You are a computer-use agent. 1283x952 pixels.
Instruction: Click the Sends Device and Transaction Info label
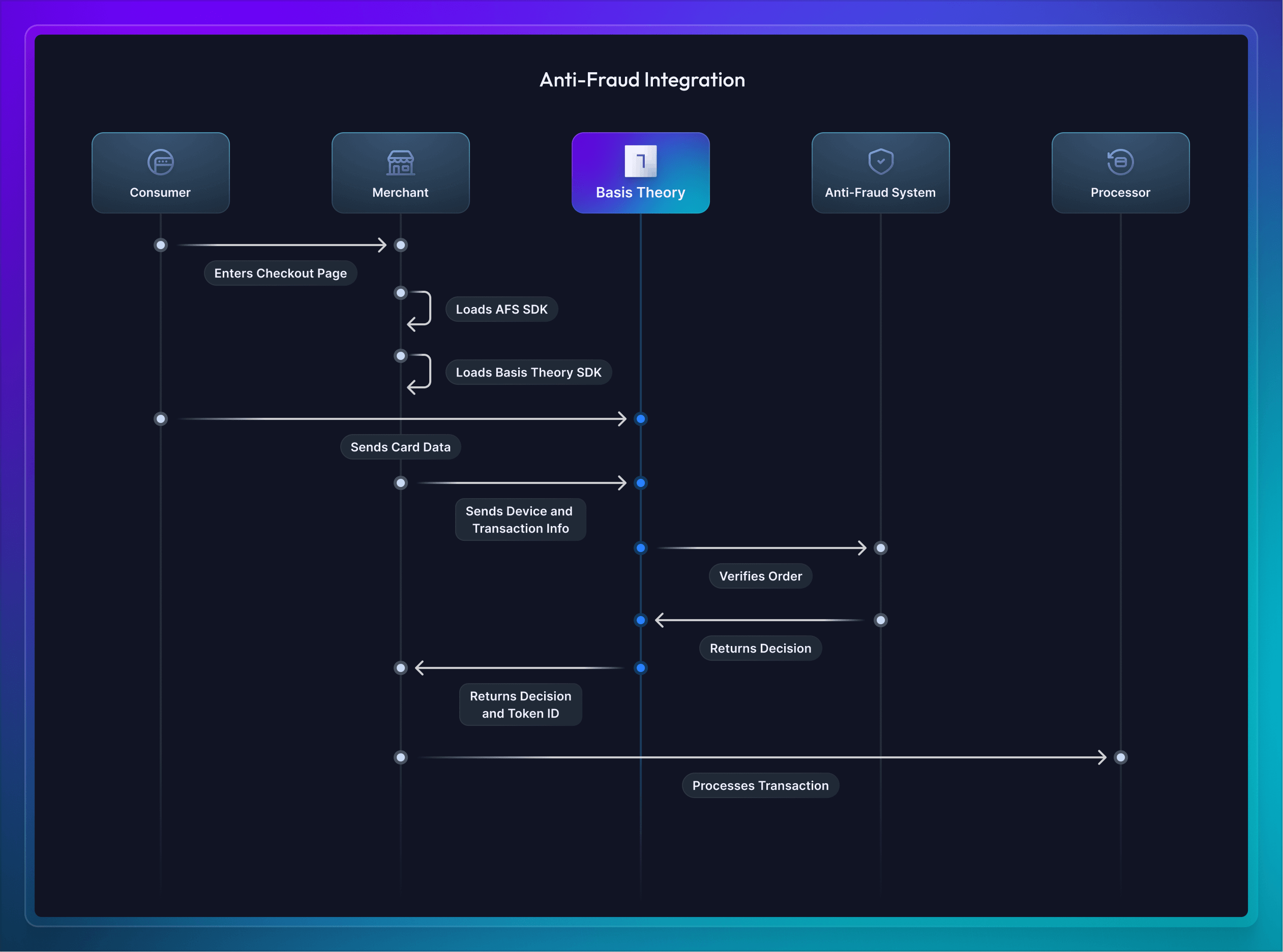click(x=520, y=520)
